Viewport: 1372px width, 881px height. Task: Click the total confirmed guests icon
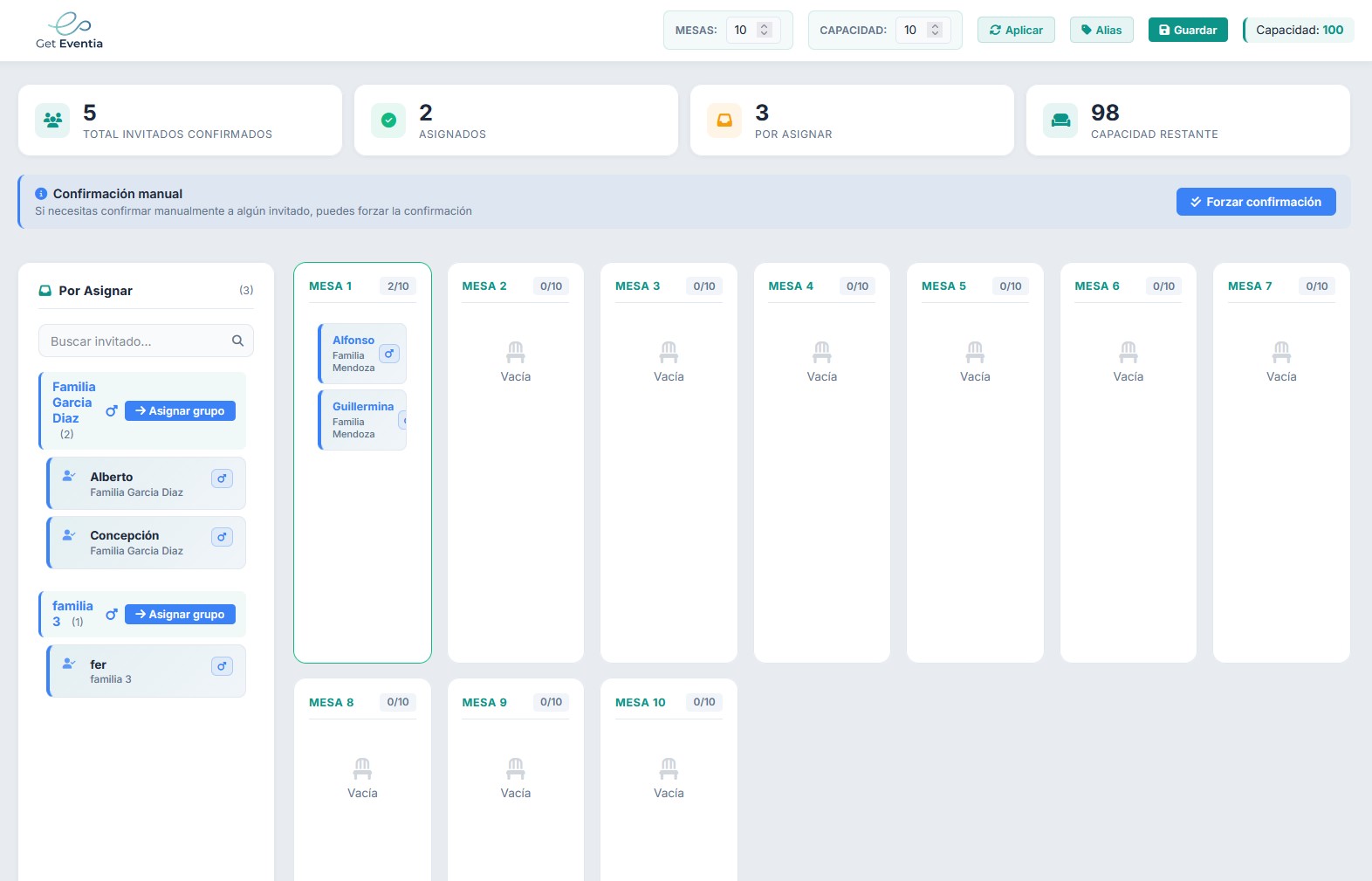tap(52, 120)
